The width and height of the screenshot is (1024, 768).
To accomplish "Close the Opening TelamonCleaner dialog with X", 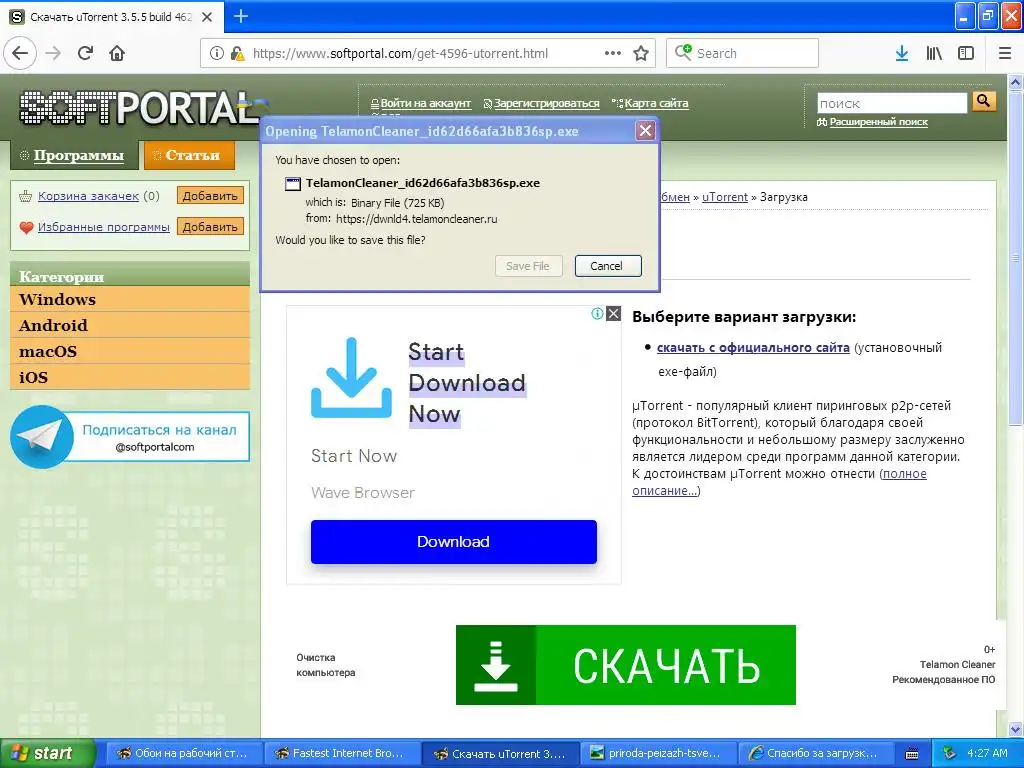I will click(x=645, y=131).
